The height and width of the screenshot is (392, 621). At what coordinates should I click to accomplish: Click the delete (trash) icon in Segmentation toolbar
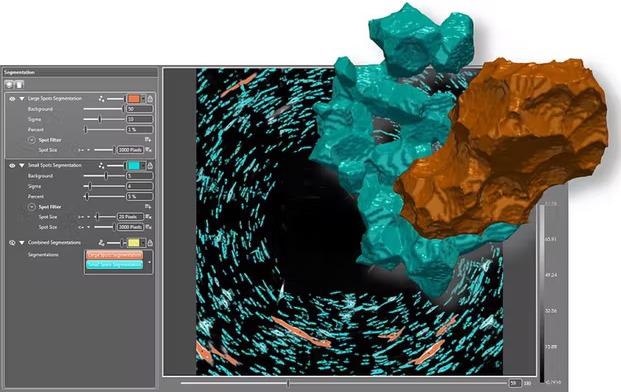point(19,84)
